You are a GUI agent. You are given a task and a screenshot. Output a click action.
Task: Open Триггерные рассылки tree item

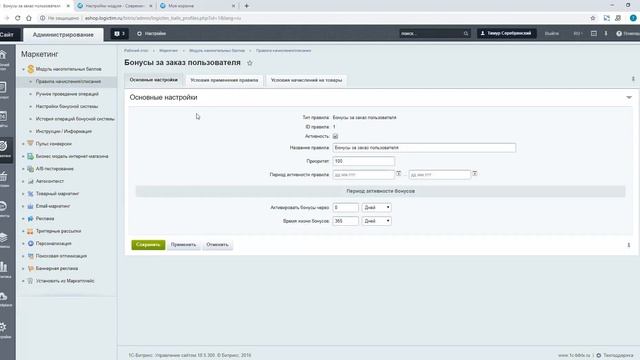coord(58,231)
